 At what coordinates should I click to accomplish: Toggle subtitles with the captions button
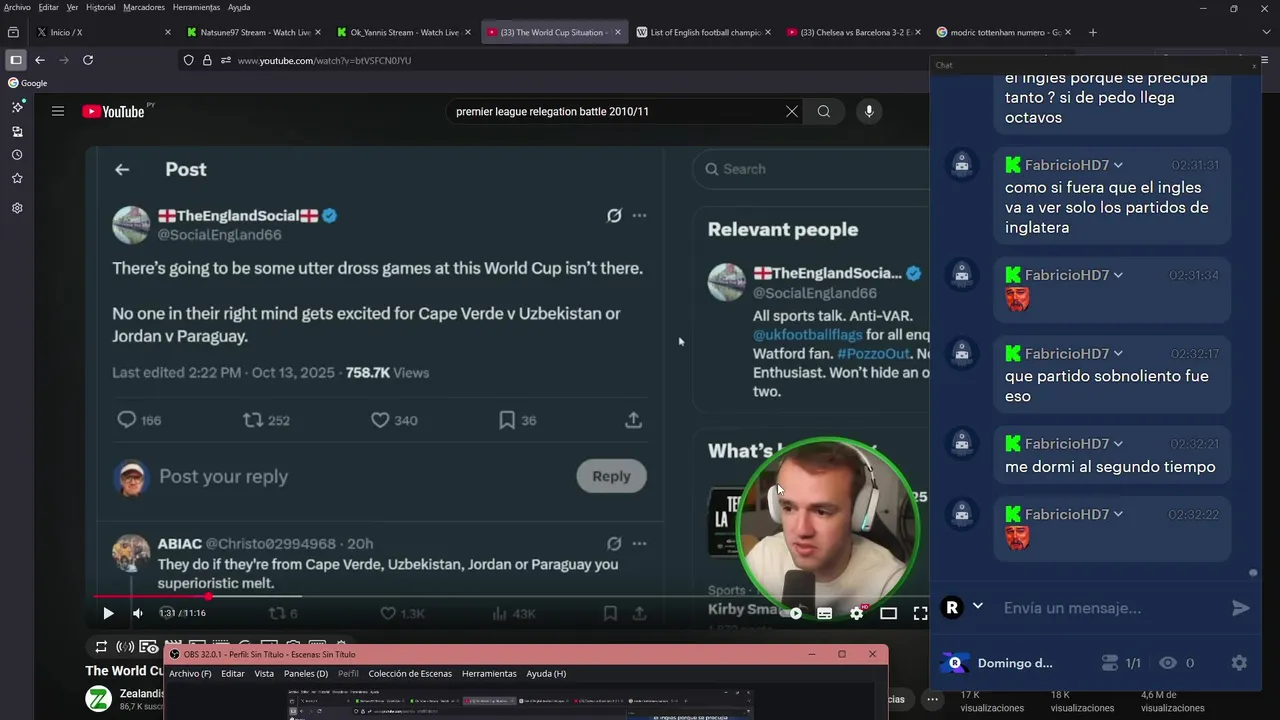pyautogui.click(x=824, y=613)
